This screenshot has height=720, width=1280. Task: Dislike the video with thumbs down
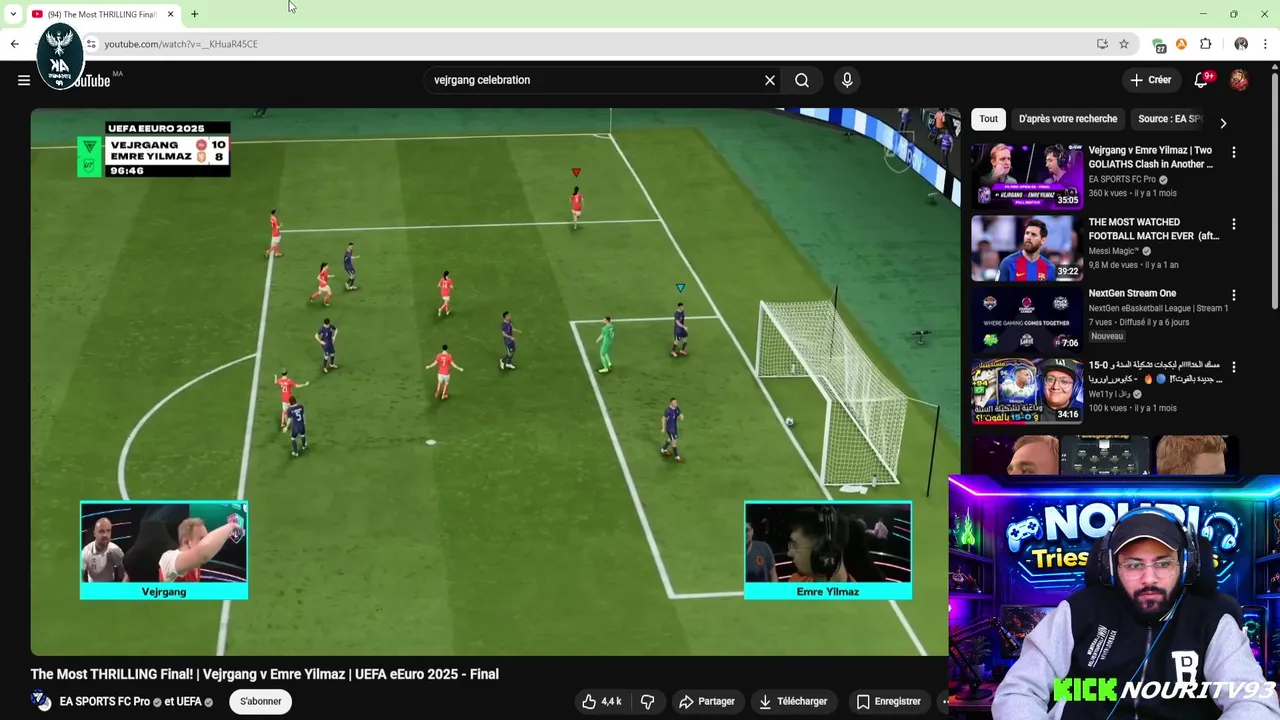point(647,701)
